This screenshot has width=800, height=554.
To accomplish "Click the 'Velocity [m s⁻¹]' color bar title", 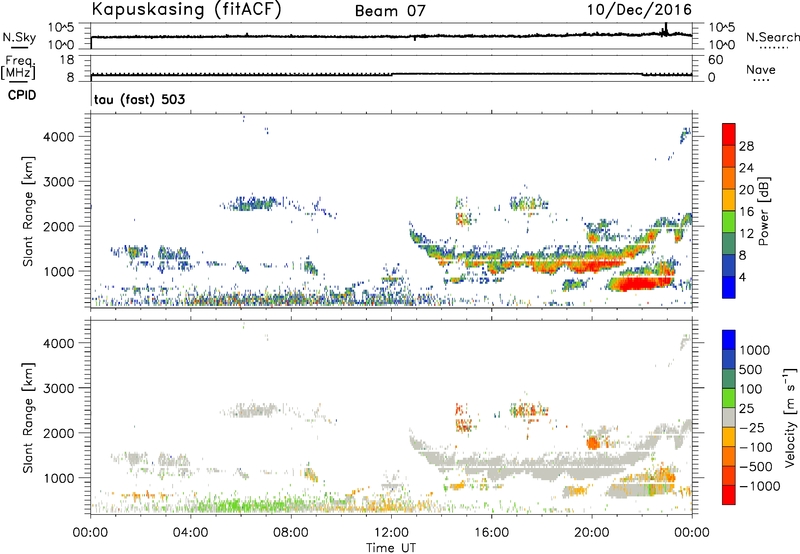I will [x=790, y=417].
